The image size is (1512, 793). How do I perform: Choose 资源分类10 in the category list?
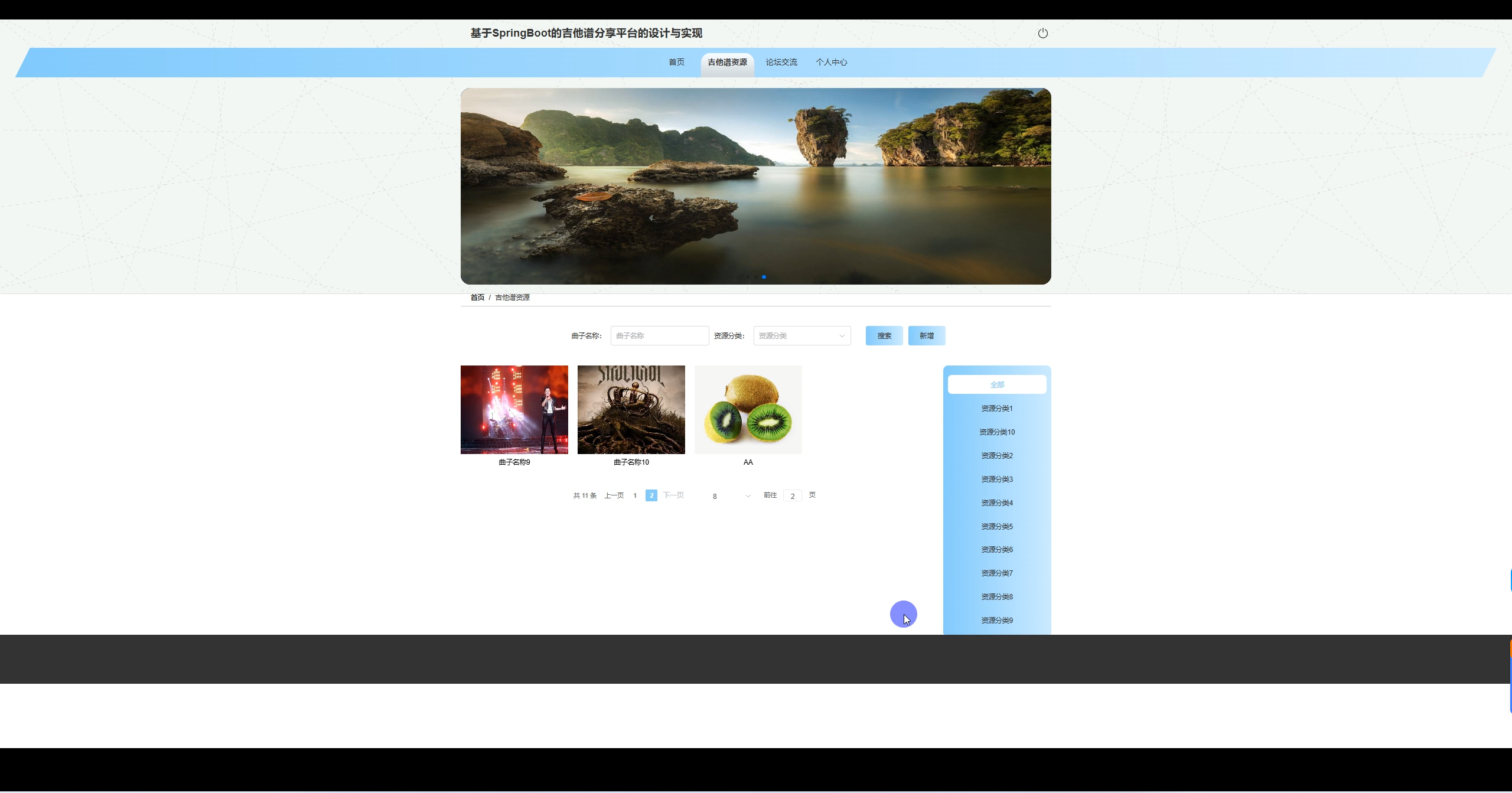coord(996,432)
